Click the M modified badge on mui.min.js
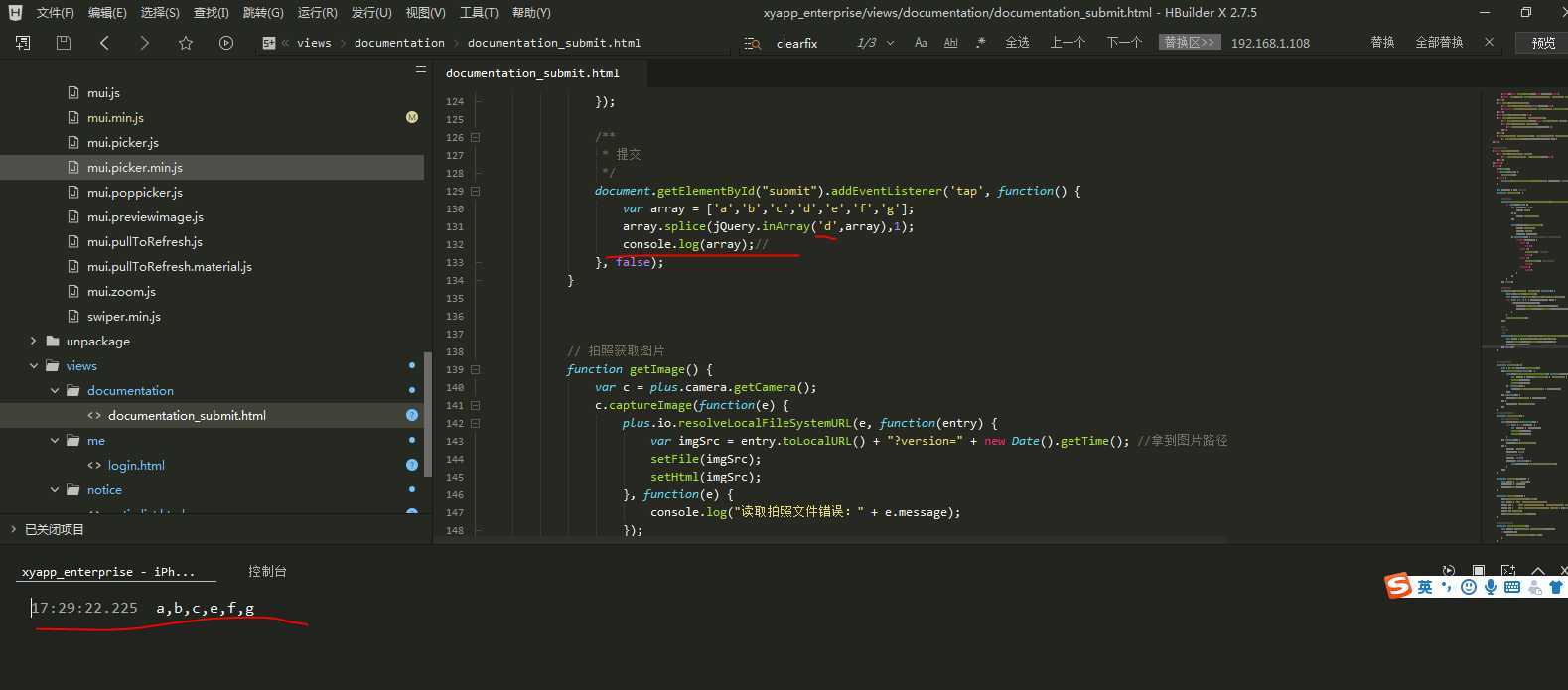This screenshot has width=1568, height=690. [x=412, y=117]
